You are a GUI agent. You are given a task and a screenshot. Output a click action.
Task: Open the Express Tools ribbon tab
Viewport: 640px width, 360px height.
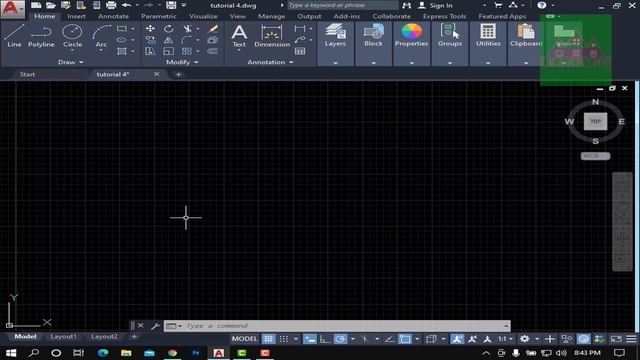[444, 16]
